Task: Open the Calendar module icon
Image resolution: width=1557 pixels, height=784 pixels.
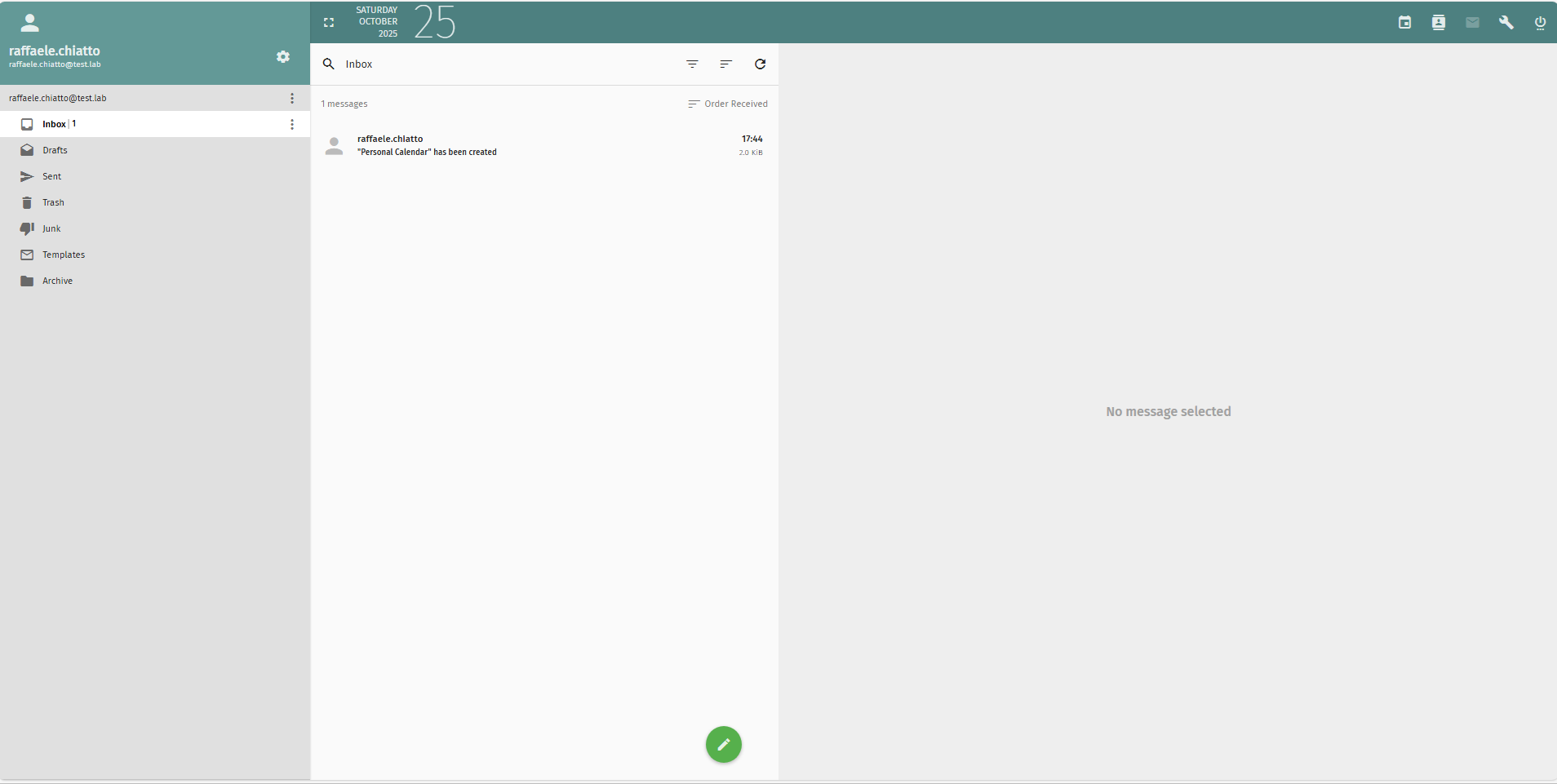Action: tap(1404, 23)
